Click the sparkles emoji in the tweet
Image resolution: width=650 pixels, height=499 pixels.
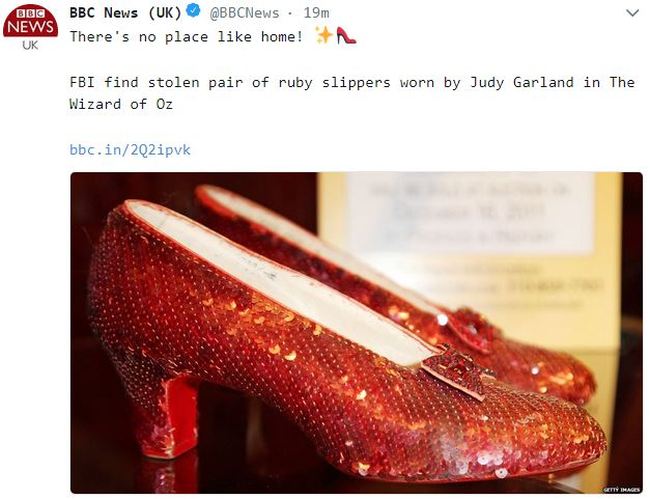pos(324,35)
